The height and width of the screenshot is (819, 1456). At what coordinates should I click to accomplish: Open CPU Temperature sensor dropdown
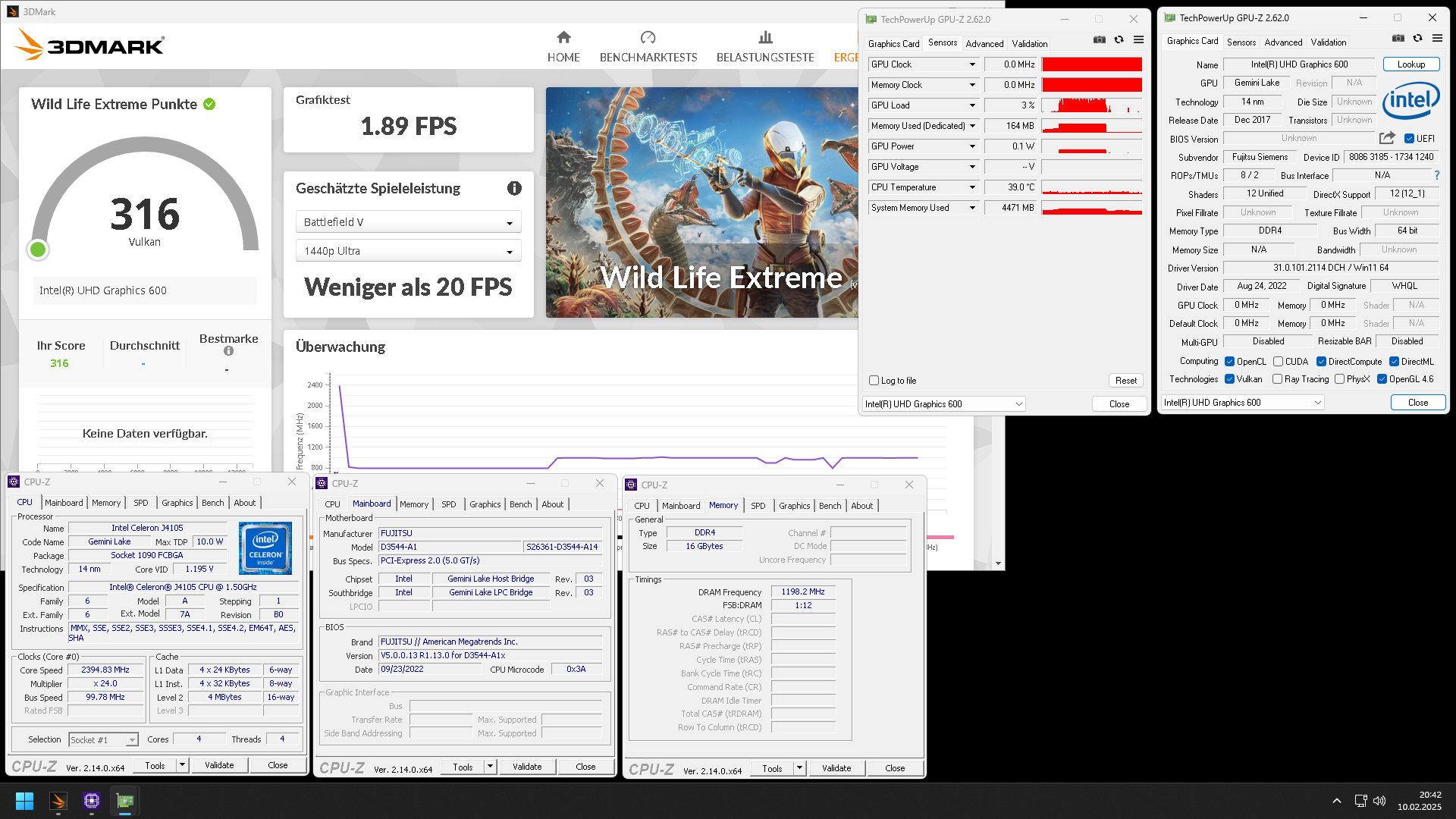(971, 187)
